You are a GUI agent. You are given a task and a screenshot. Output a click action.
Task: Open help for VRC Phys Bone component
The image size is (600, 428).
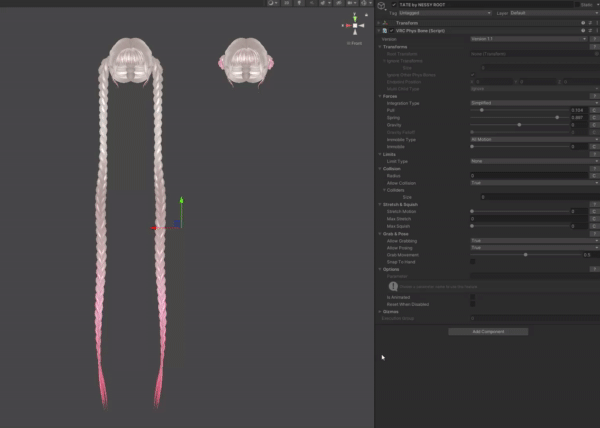(582, 30)
